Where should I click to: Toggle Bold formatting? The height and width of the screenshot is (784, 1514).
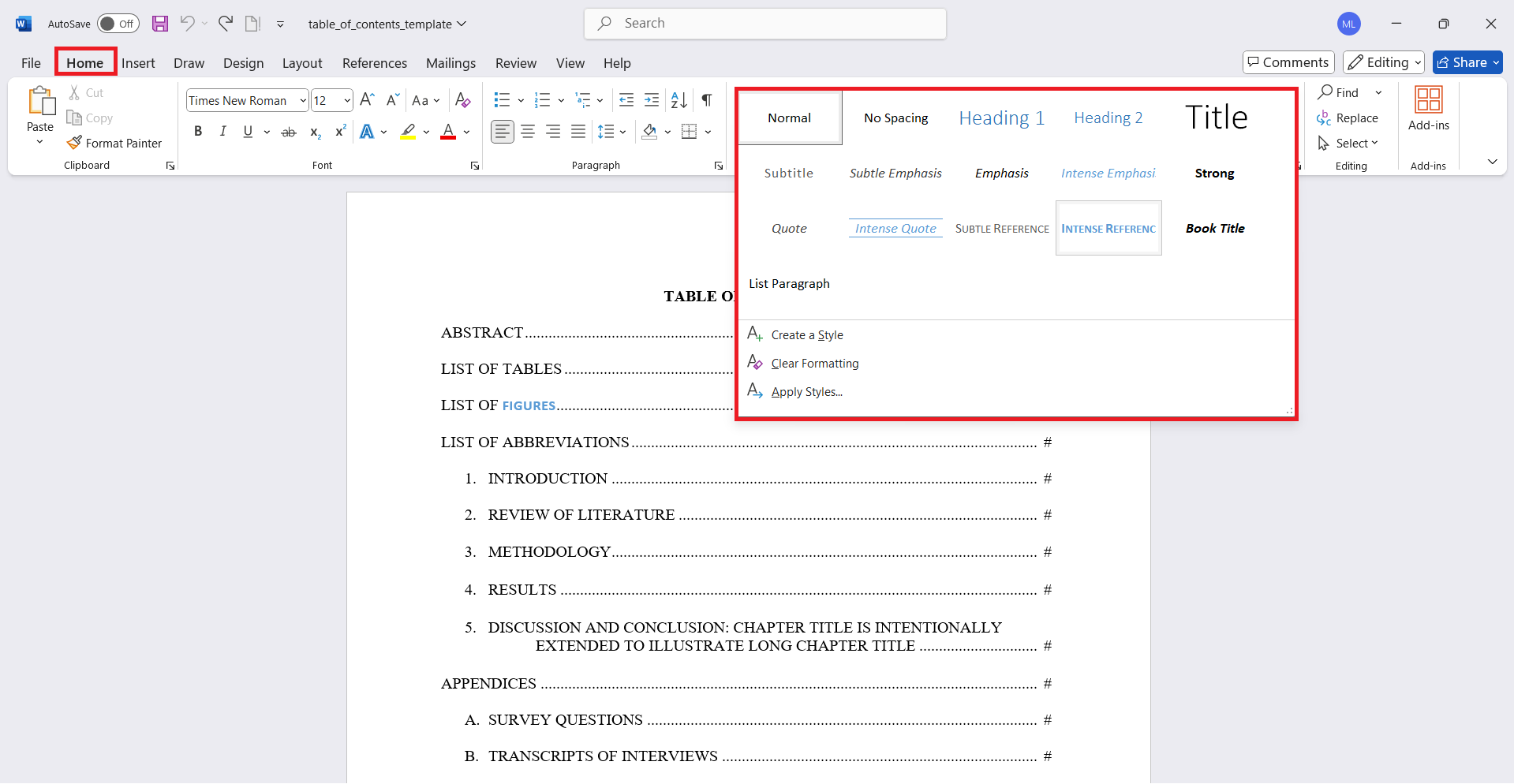point(198,132)
